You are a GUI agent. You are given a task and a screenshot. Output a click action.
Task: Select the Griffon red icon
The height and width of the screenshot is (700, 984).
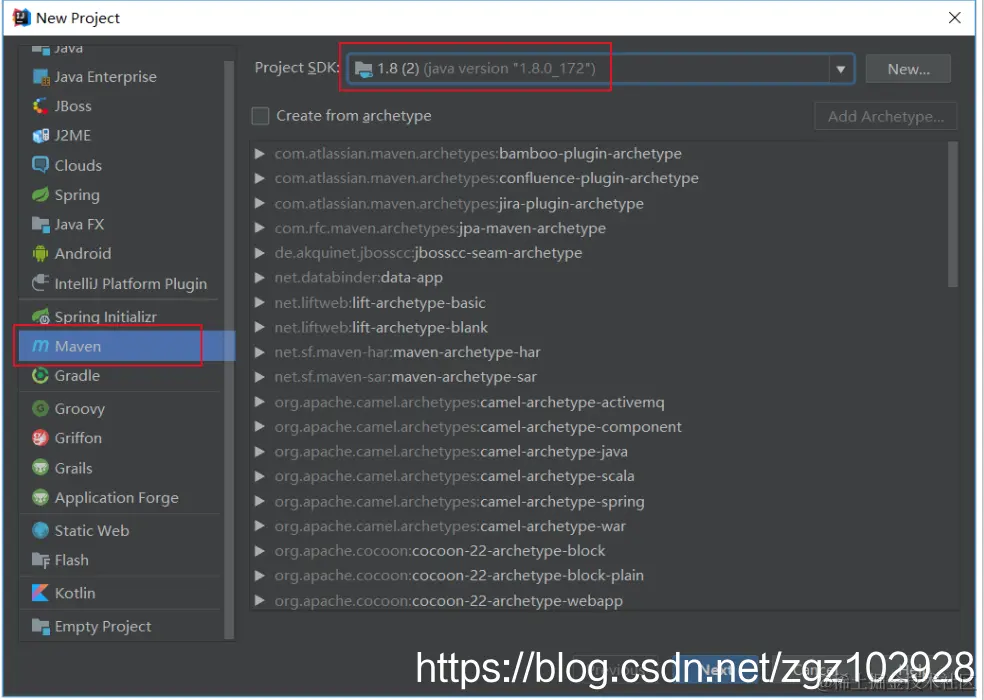[x=41, y=438]
